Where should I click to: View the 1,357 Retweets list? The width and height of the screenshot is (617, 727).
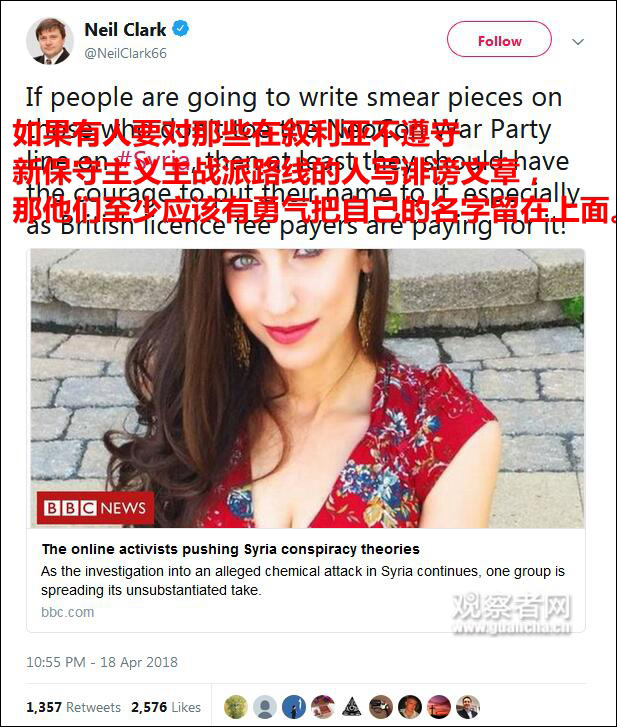[x=73, y=707]
